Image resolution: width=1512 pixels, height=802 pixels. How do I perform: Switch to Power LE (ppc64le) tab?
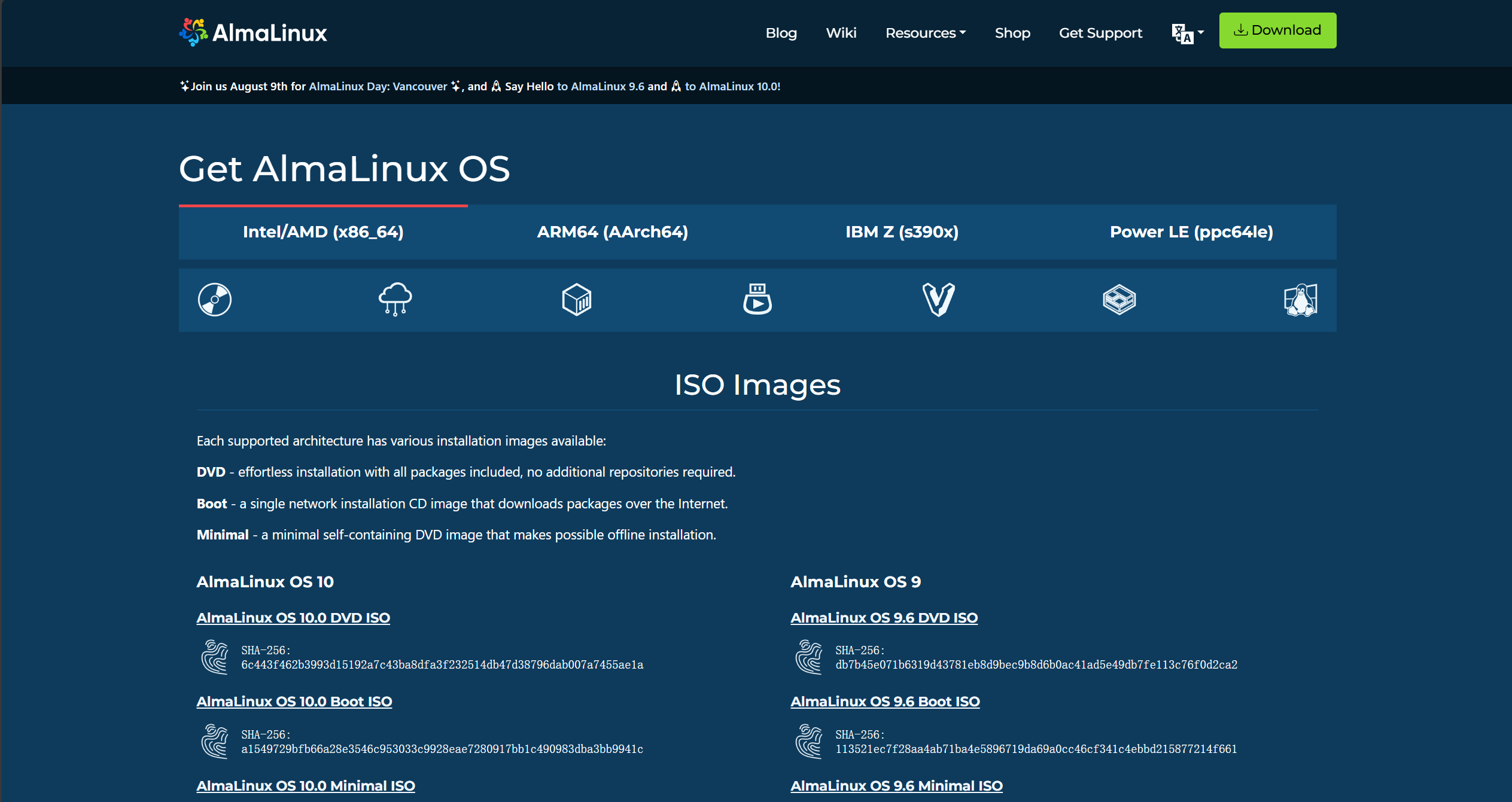point(1191,232)
